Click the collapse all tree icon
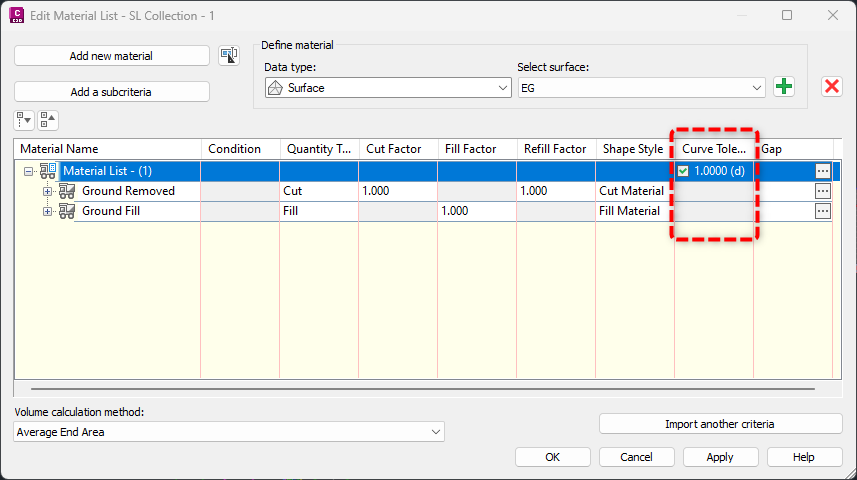 pos(48,120)
